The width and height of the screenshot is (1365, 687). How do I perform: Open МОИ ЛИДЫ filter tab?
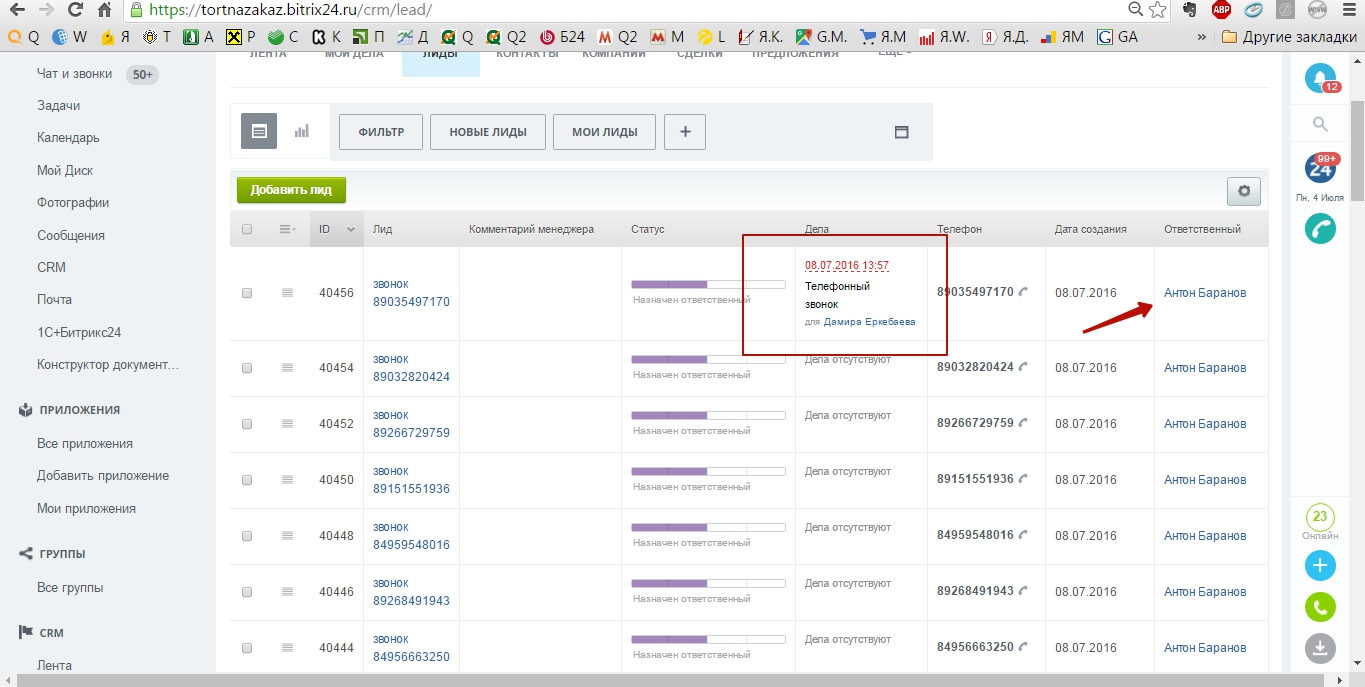[x=605, y=131]
